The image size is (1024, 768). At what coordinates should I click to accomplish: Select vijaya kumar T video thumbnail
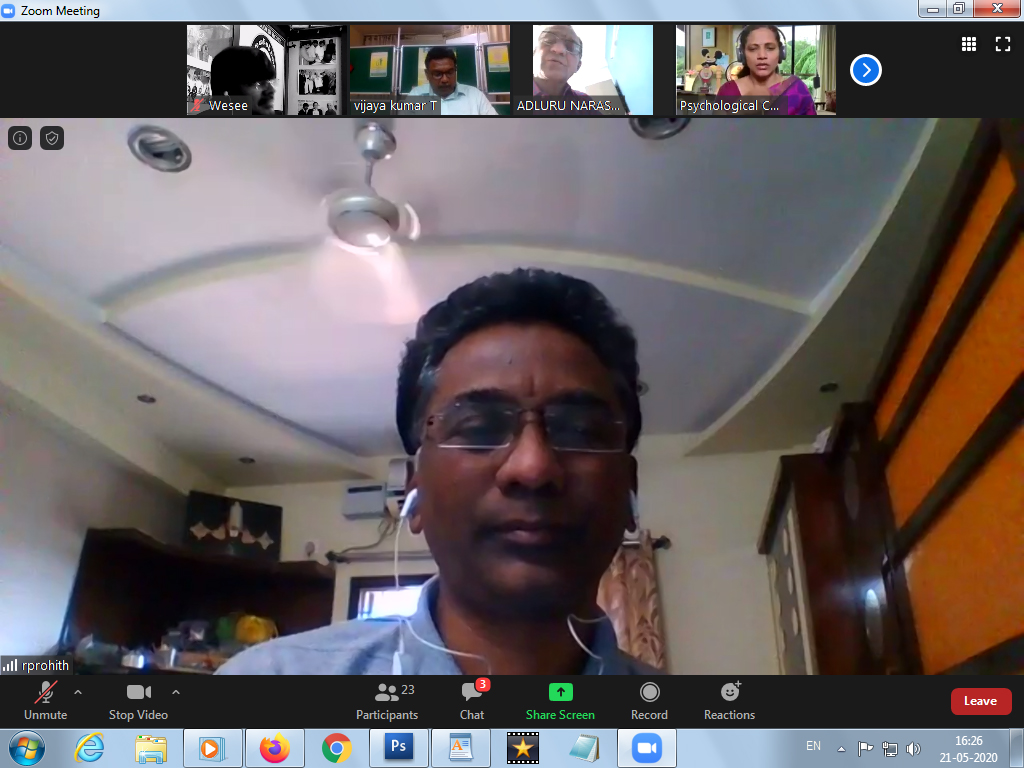429,70
